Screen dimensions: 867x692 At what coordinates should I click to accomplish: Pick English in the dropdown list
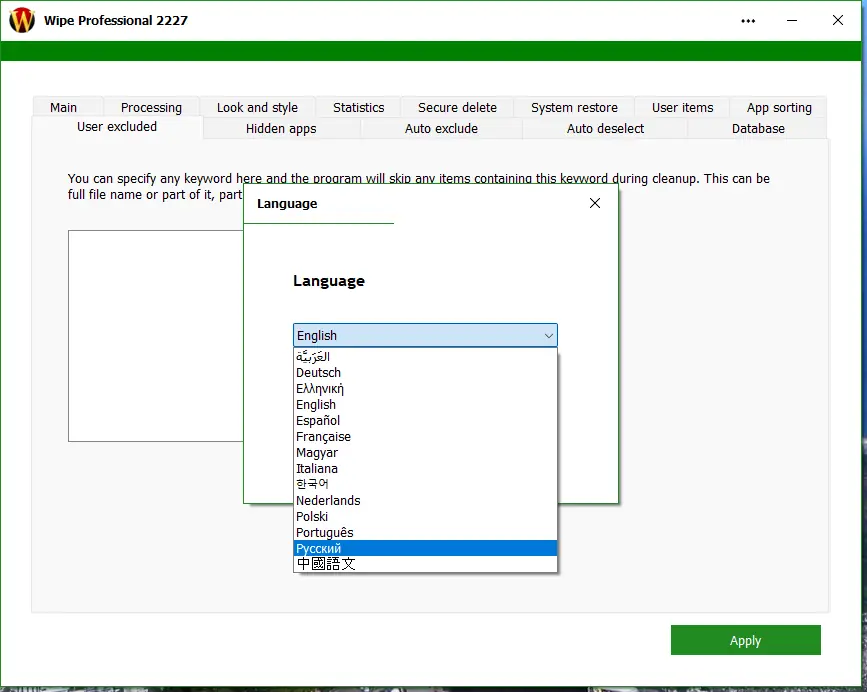[x=425, y=405]
